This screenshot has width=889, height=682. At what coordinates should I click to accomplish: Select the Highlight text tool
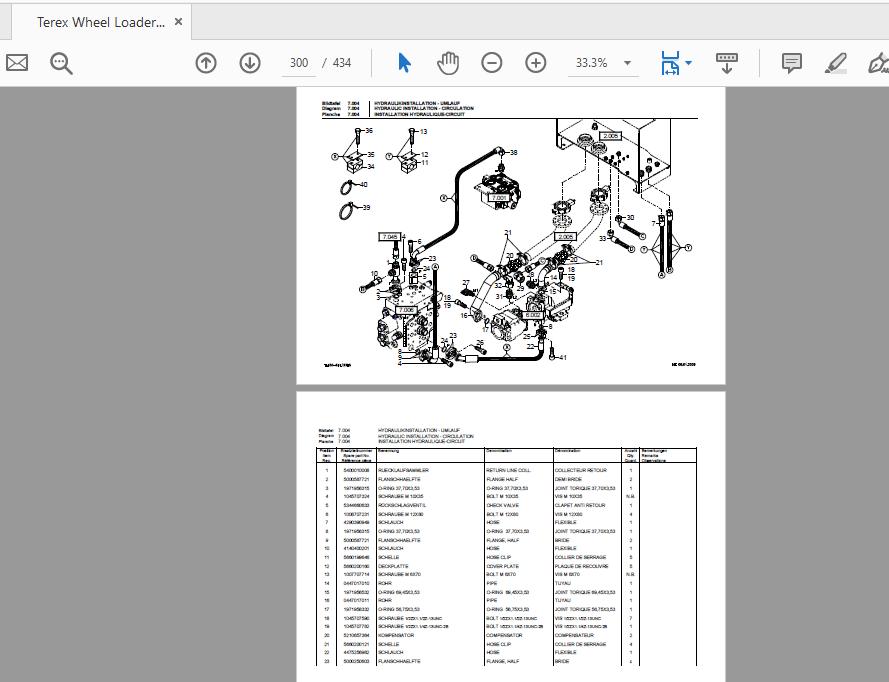coord(836,62)
